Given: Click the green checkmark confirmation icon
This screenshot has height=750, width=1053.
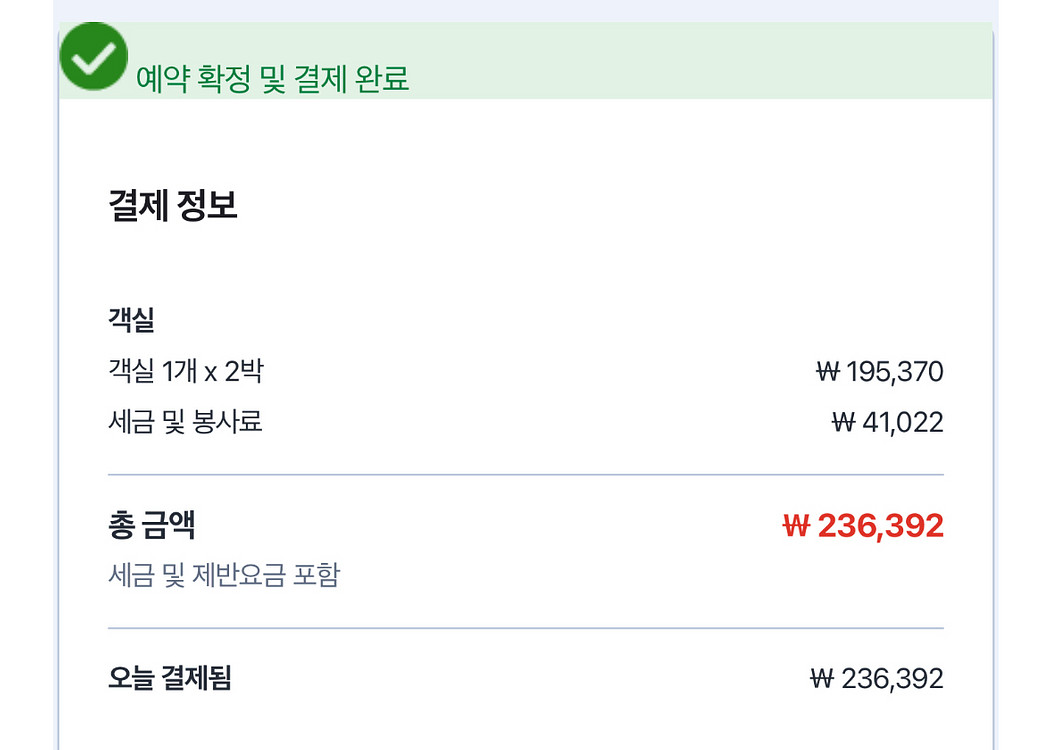Looking at the screenshot, I should pyautogui.click(x=94, y=56).
